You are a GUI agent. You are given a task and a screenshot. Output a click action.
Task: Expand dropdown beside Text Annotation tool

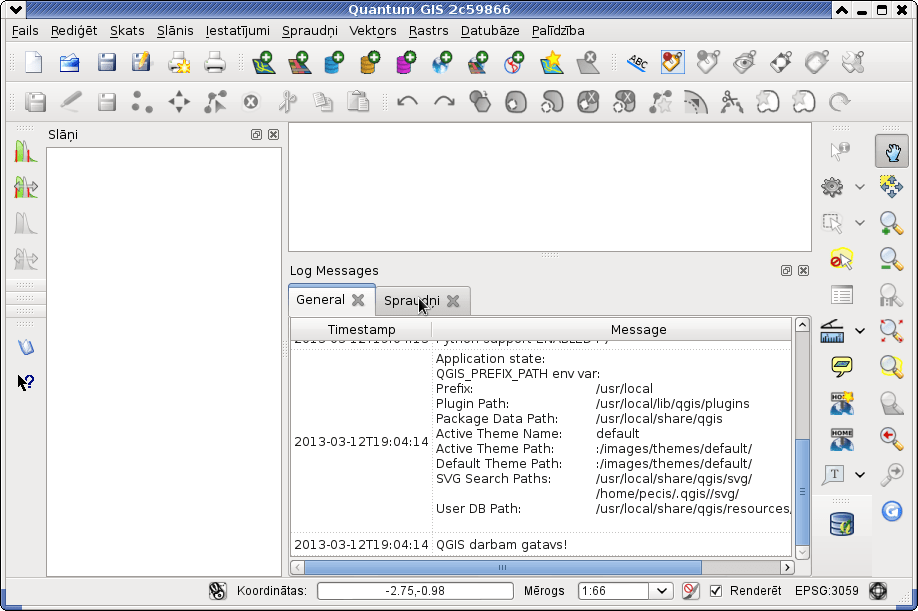point(859,475)
